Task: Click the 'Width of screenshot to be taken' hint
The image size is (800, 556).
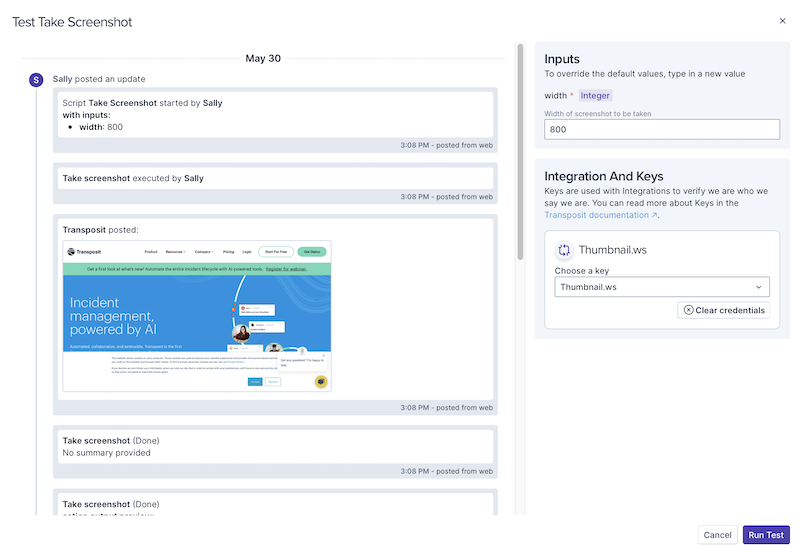Action: (597, 113)
